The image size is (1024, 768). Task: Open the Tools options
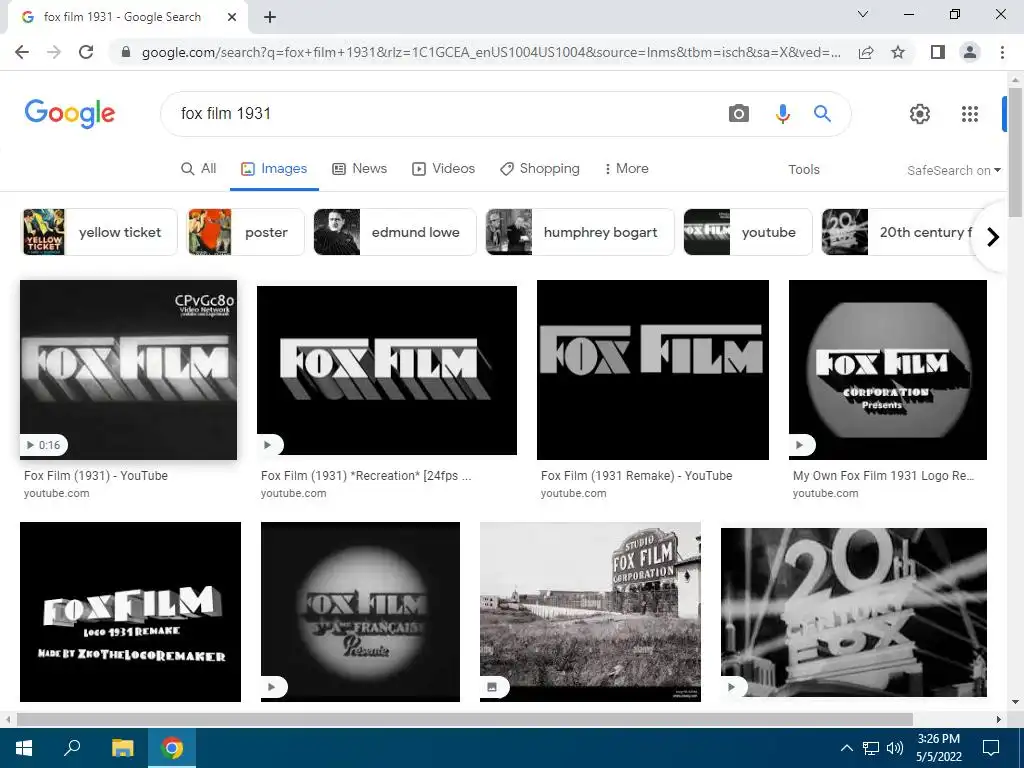803,170
